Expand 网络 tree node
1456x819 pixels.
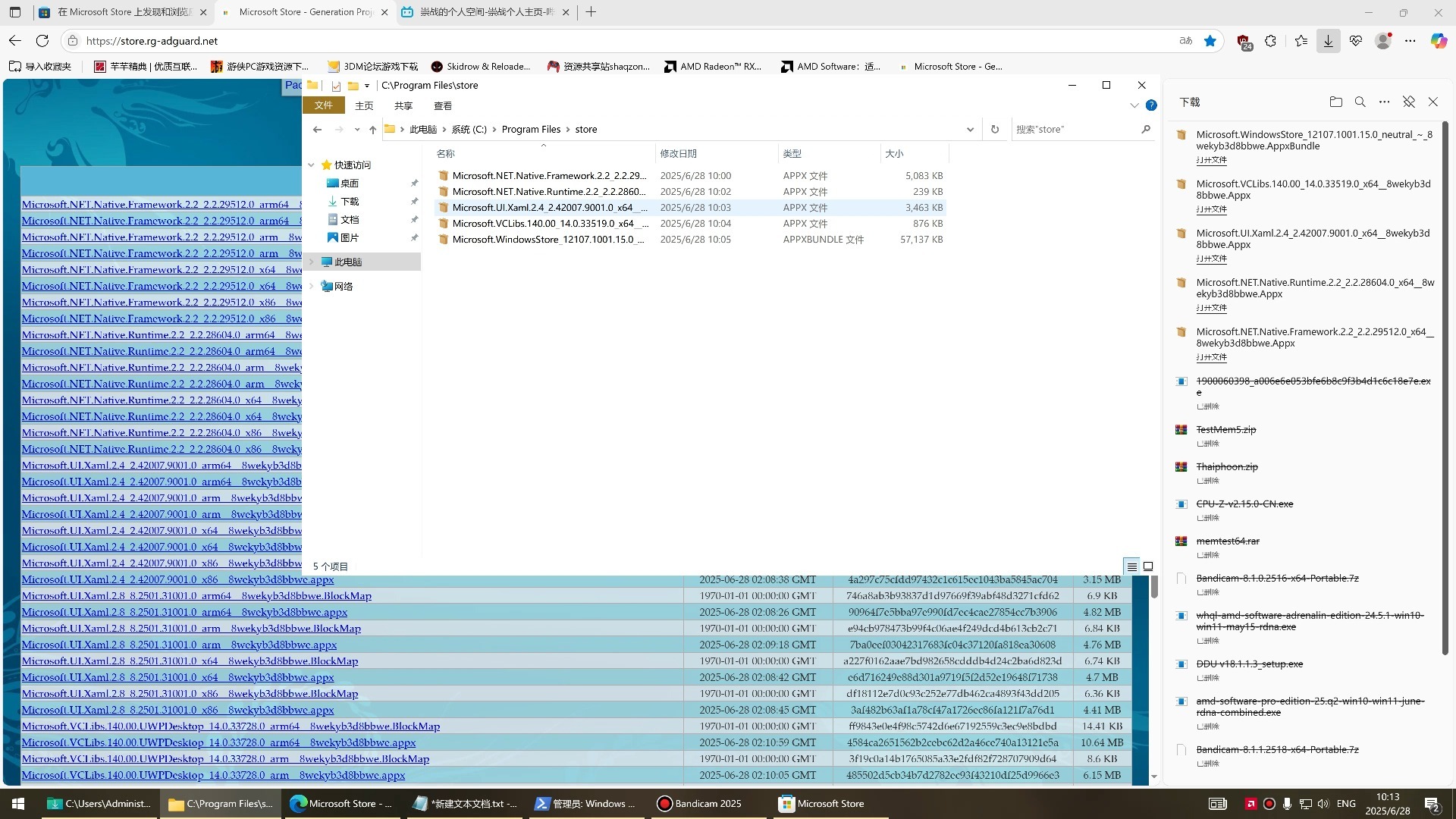(311, 287)
